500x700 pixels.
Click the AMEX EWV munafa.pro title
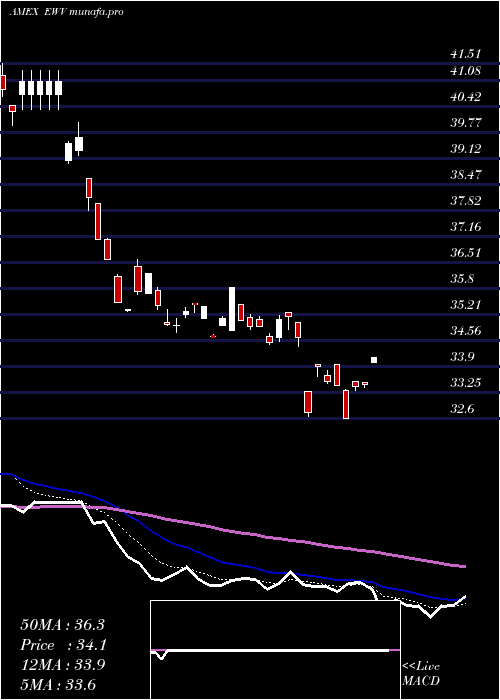pyautogui.click(x=66, y=12)
